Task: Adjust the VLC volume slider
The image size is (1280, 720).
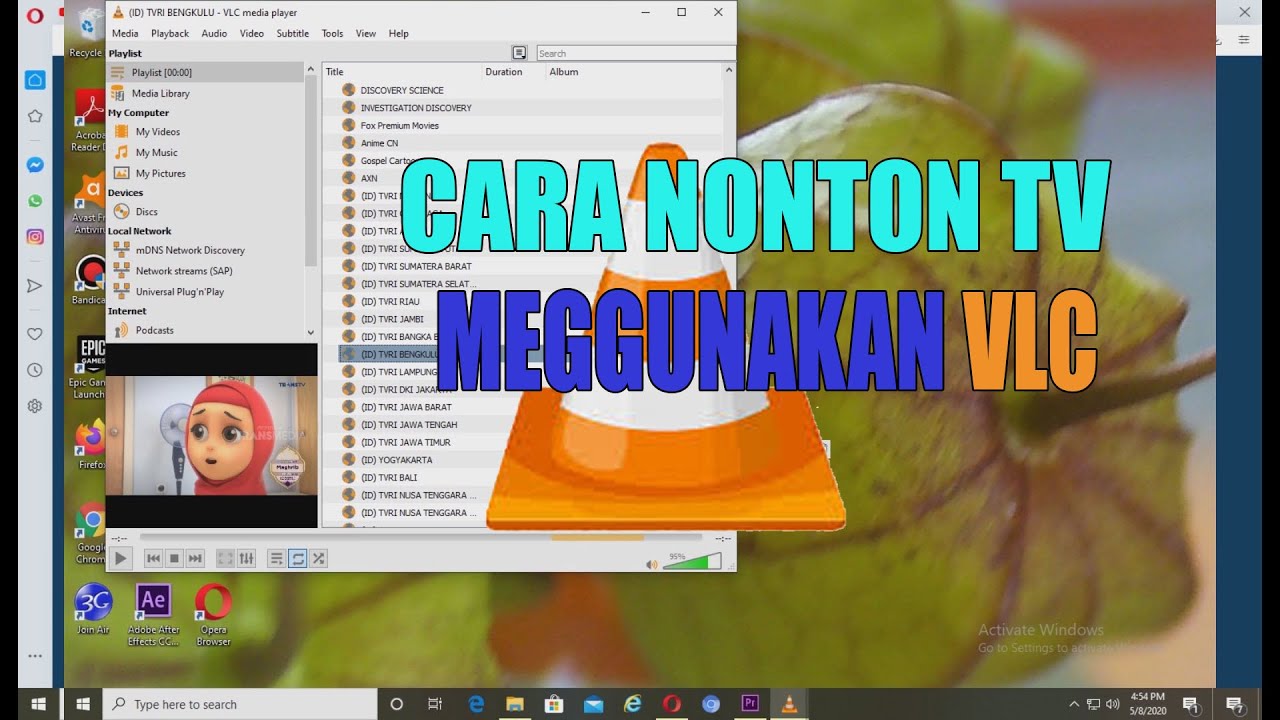Action: tap(692, 562)
